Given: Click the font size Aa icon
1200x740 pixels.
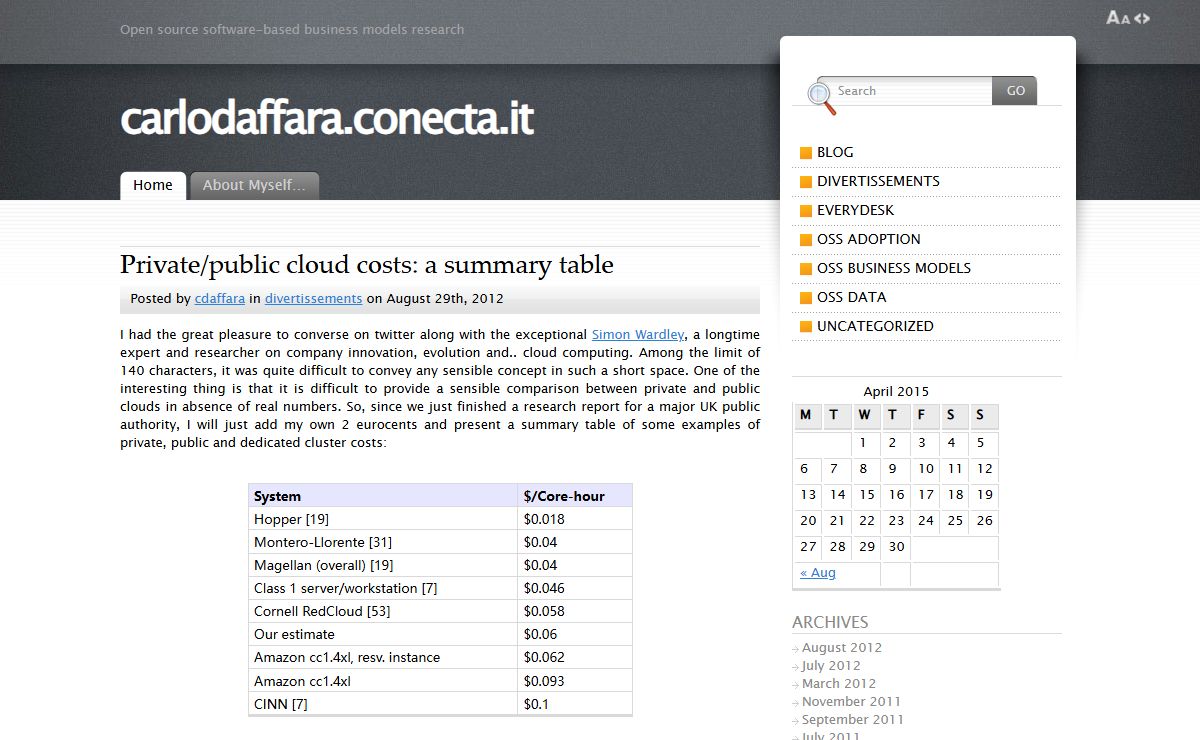Looking at the screenshot, I should [x=1118, y=17].
